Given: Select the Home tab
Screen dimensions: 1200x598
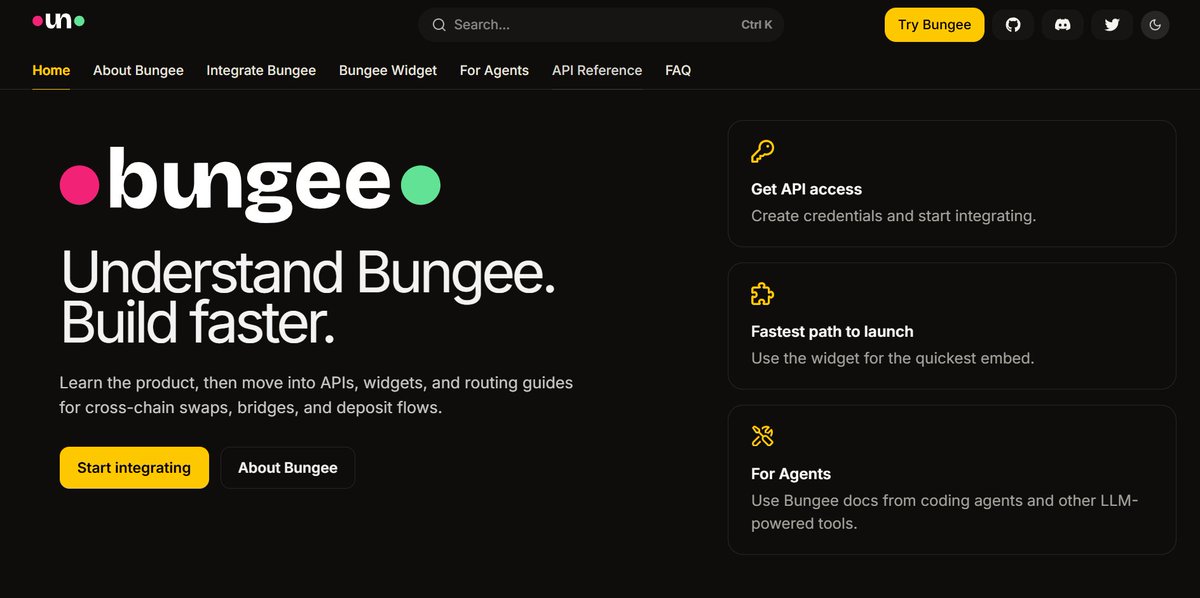Looking at the screenshot, I should (51, 70).
